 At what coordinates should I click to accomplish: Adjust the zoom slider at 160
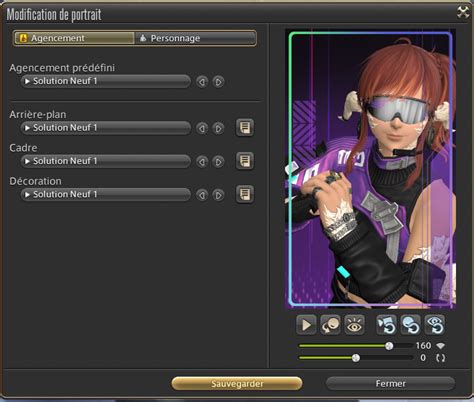pos(389,346)
